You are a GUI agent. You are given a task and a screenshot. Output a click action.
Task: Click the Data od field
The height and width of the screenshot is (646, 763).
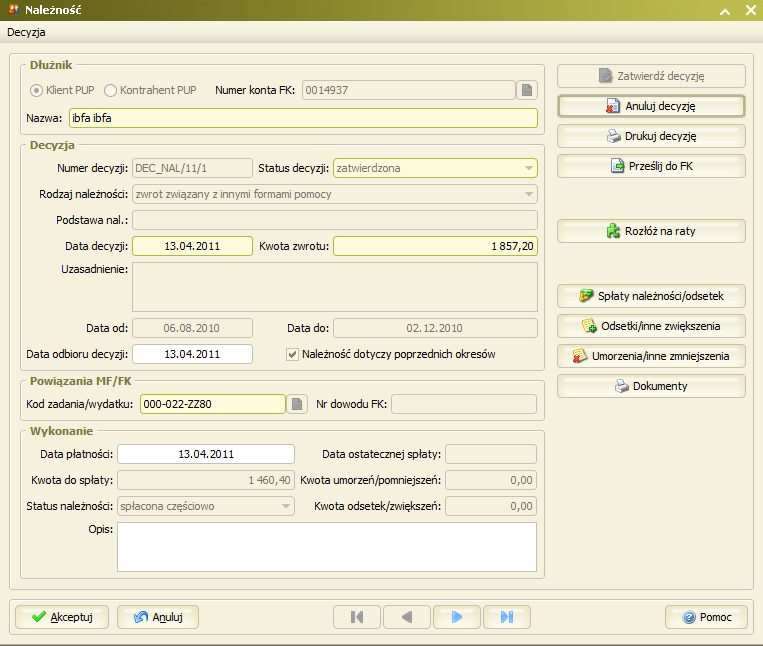point(192,328)
